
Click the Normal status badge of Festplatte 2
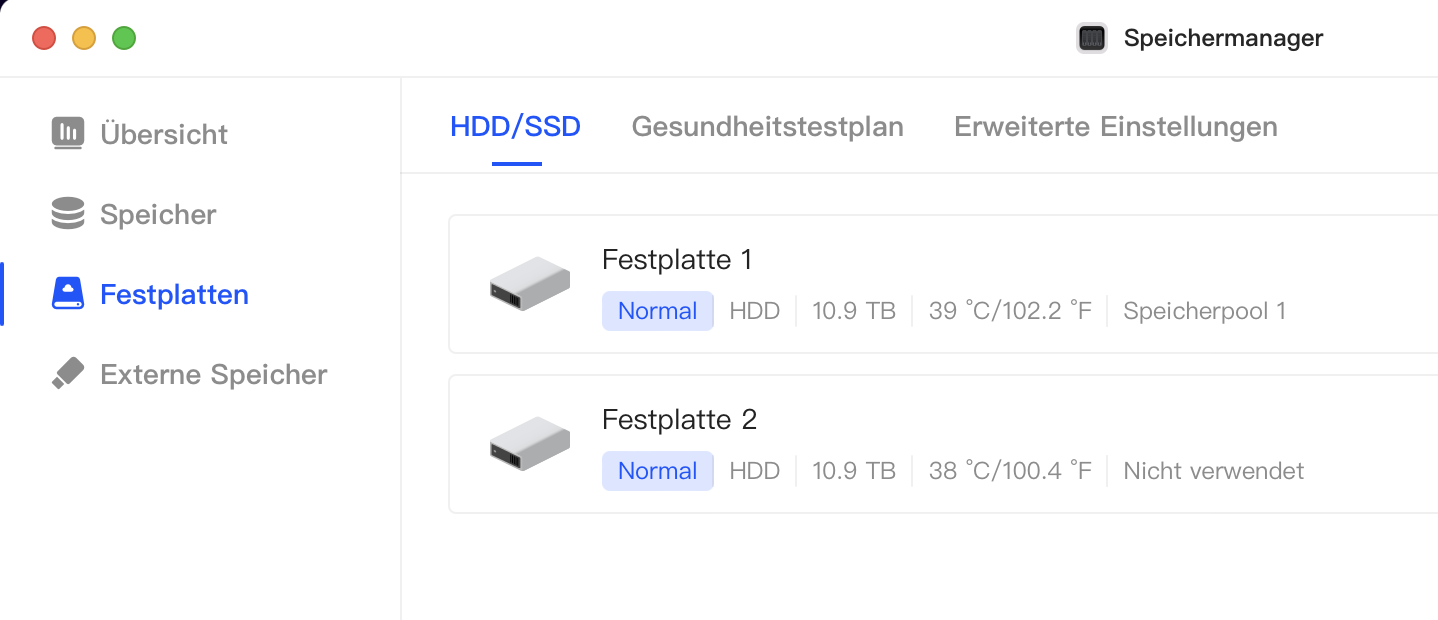tap(657, 471)
